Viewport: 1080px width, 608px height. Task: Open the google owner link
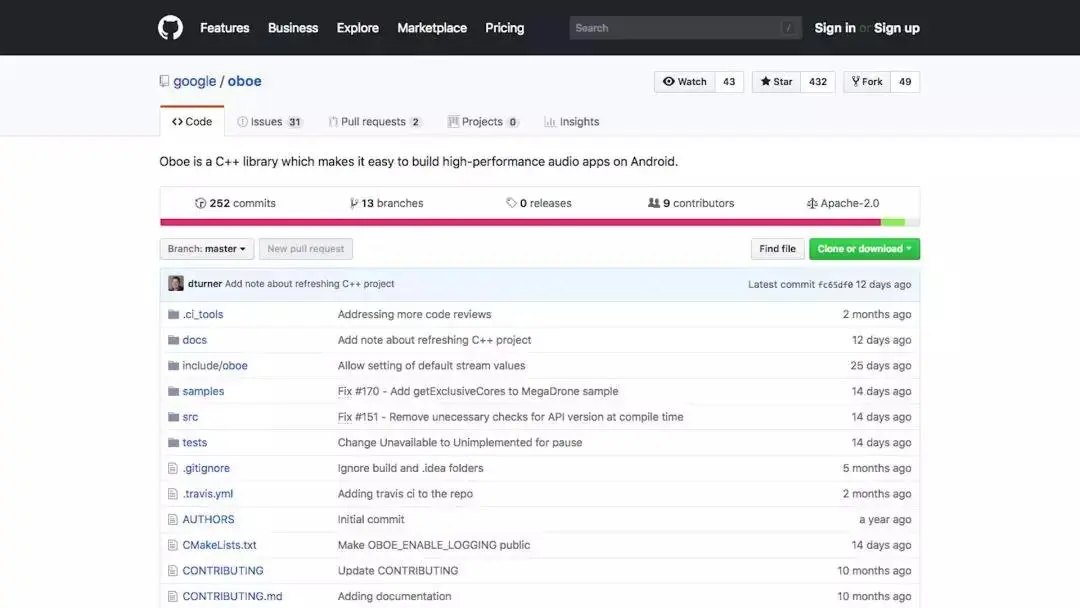point(194,81)
